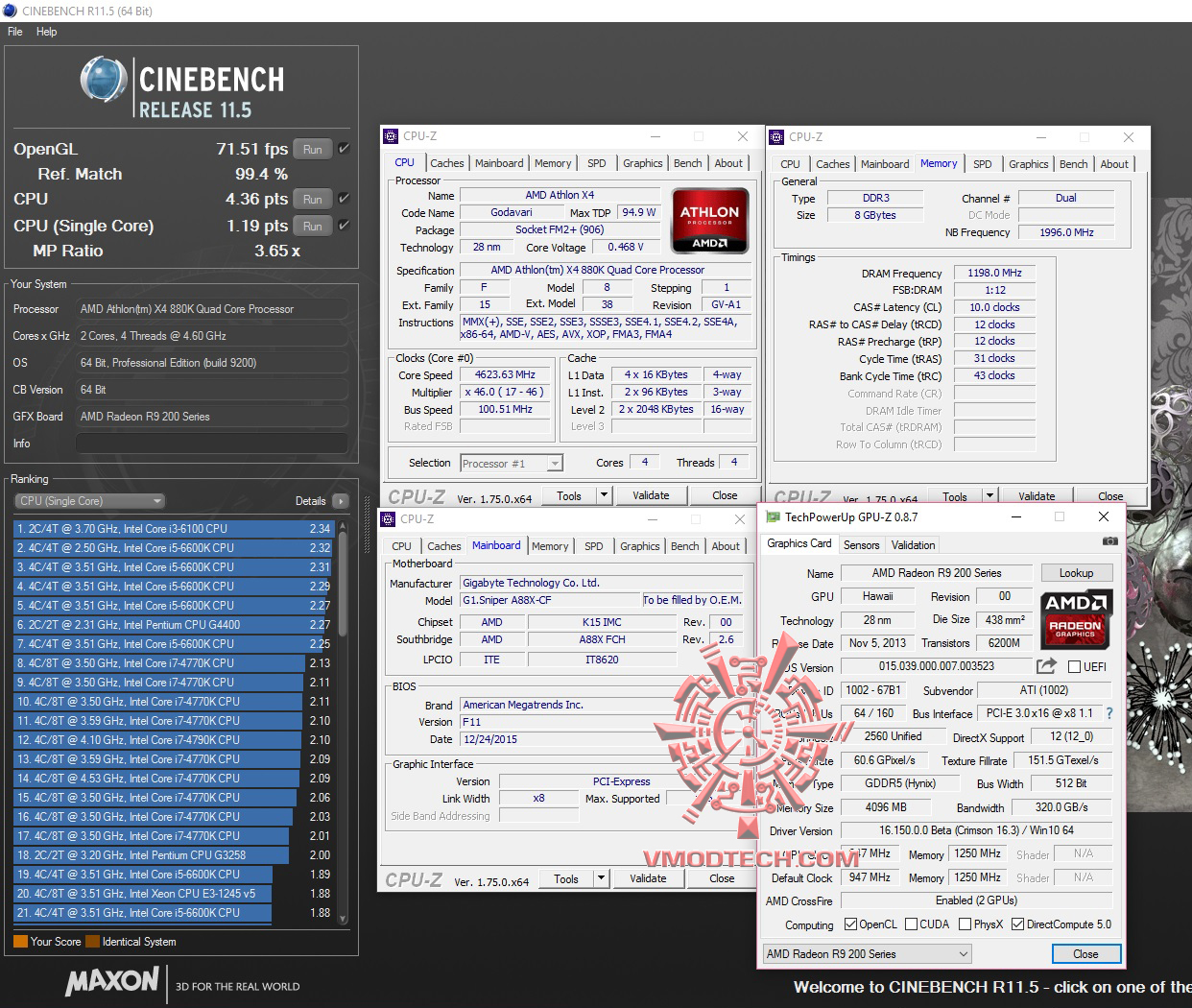Click the Info input field in Your System
Viewport: 1192px width, 1008px height.
(212, 444)
